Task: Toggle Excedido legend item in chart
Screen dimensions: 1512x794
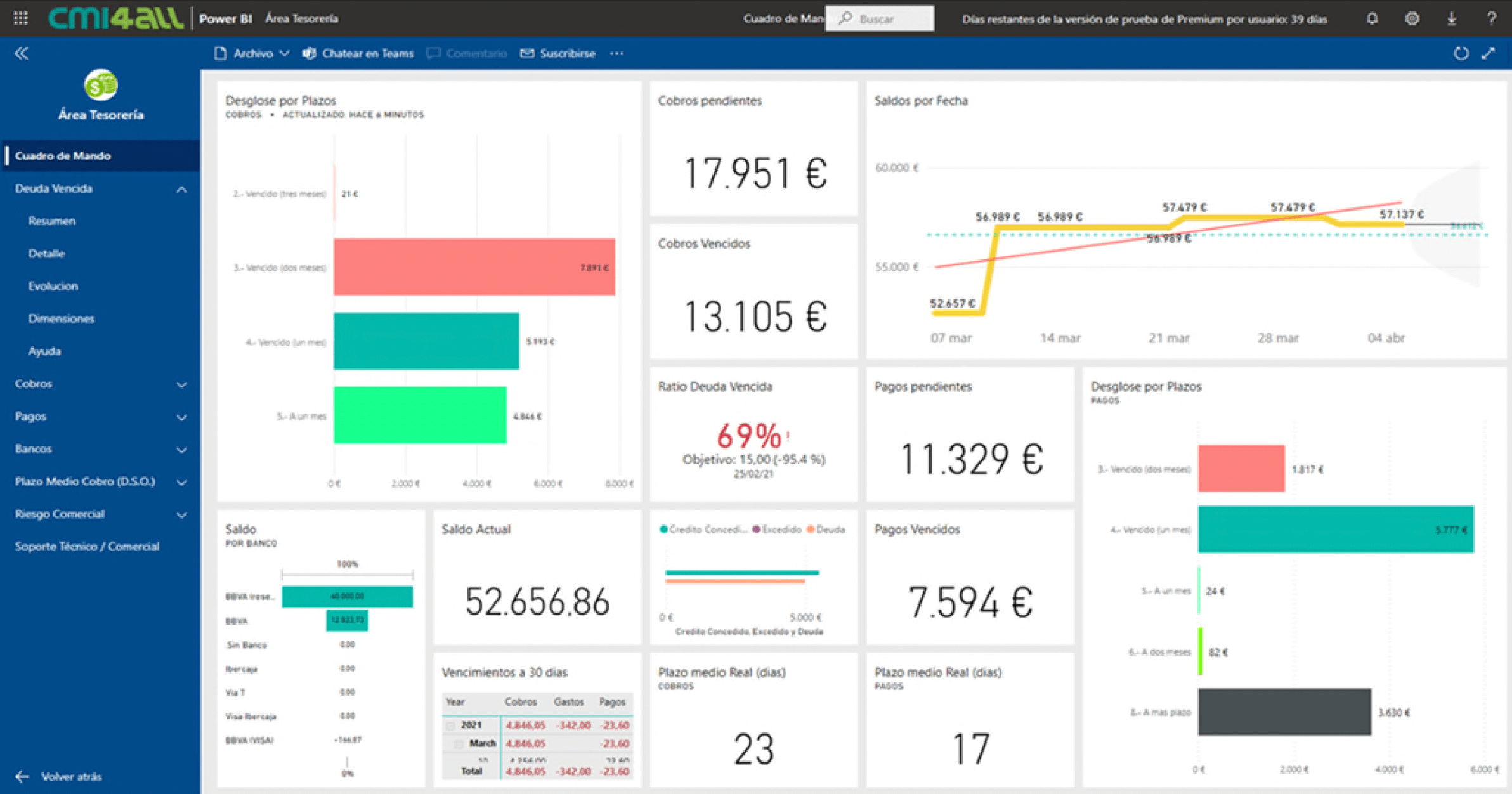Action: coord(777,530)
